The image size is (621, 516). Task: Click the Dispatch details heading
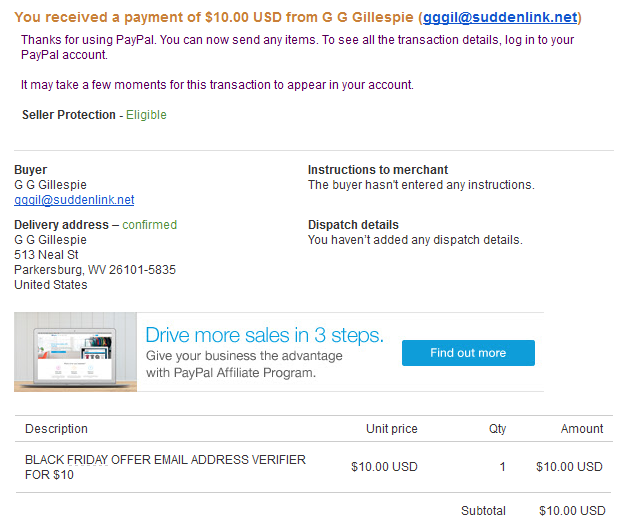click(x=353, y=225)
